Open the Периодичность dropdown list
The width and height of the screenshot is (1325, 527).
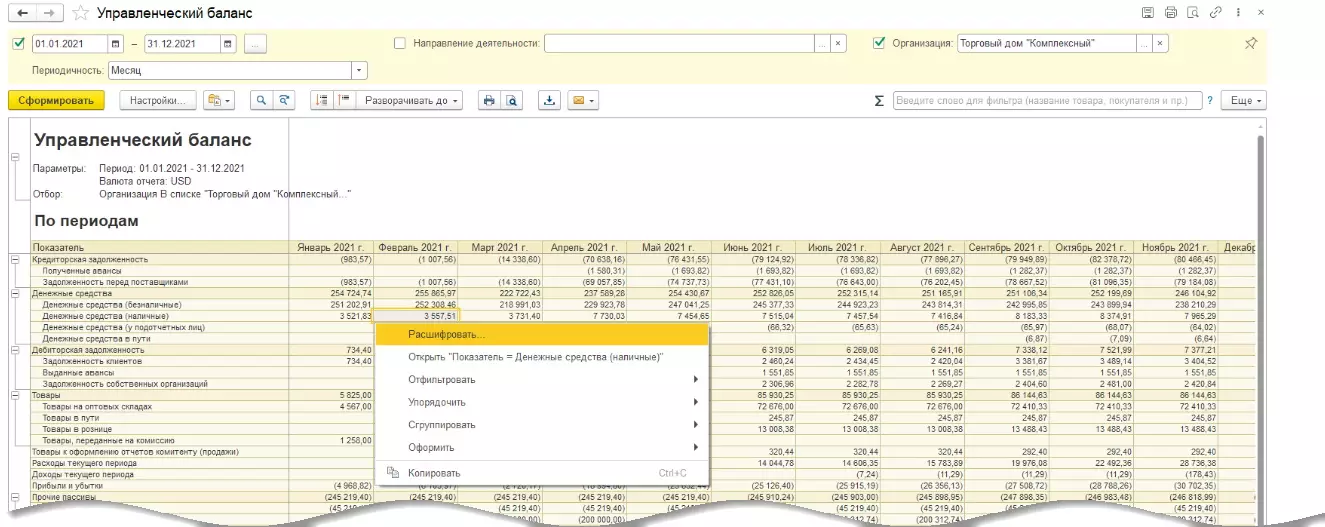[359, 71]
